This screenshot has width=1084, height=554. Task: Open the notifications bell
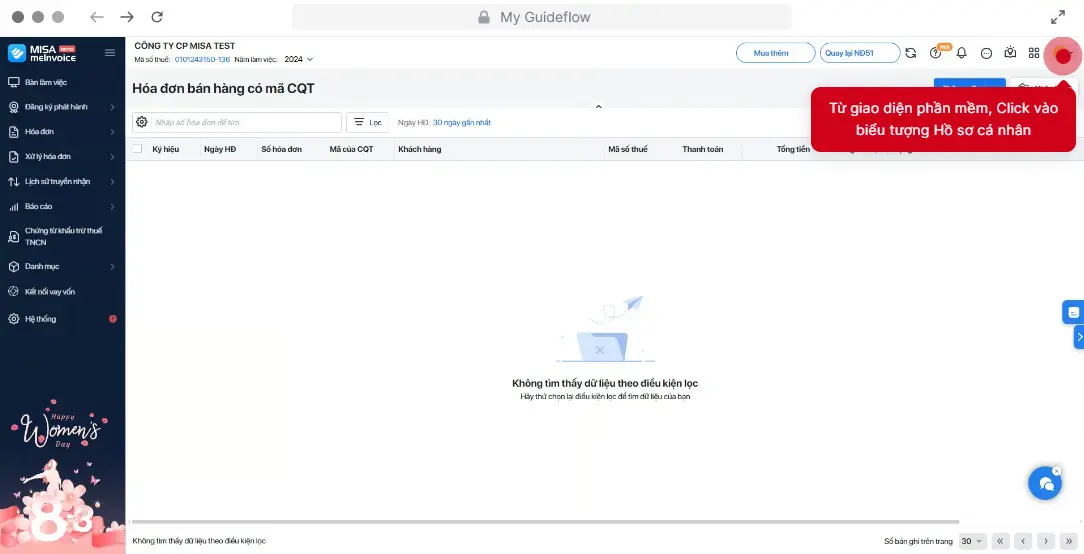(x=961, y=53)
